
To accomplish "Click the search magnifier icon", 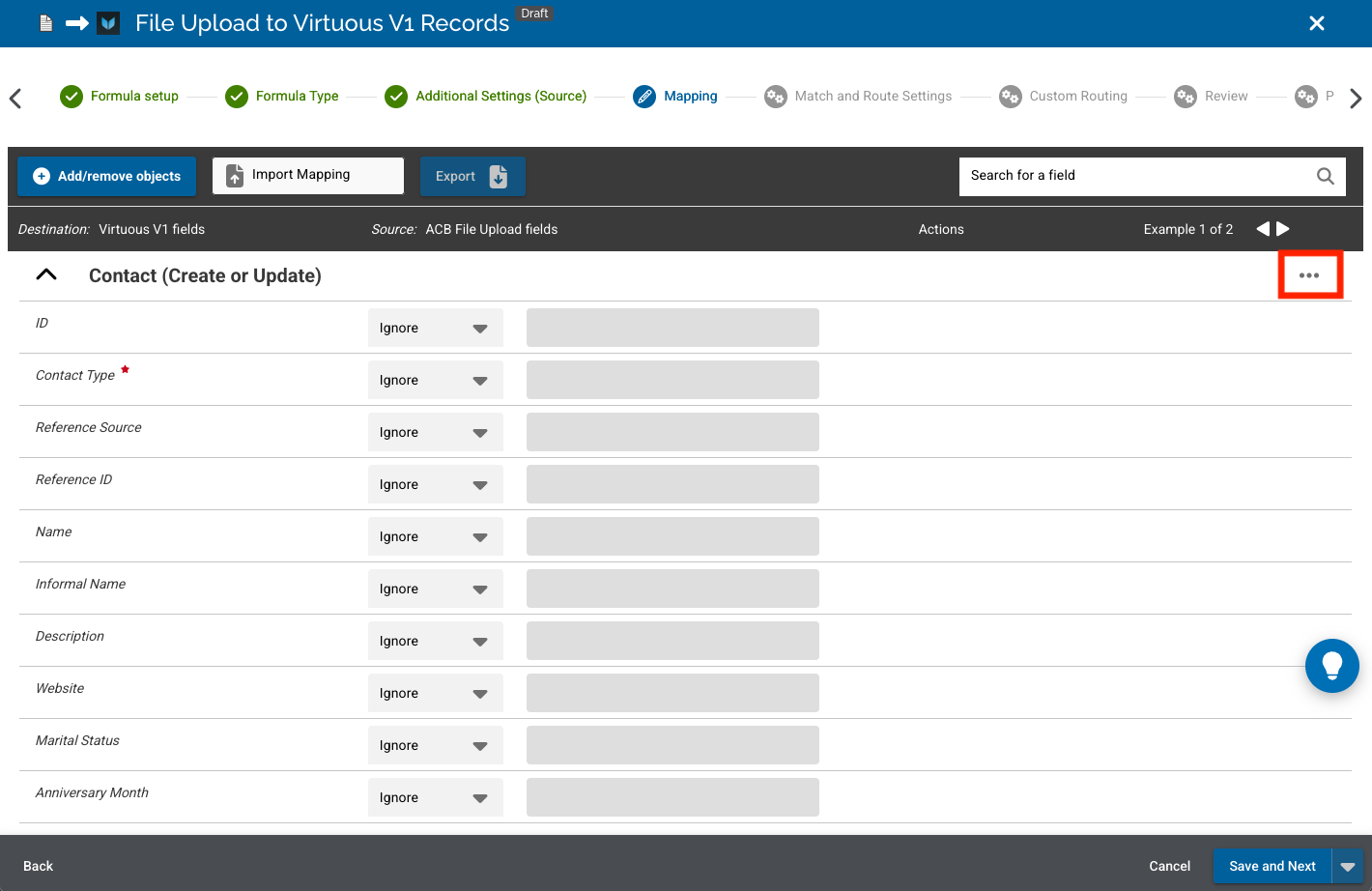I will point(1326,176).
